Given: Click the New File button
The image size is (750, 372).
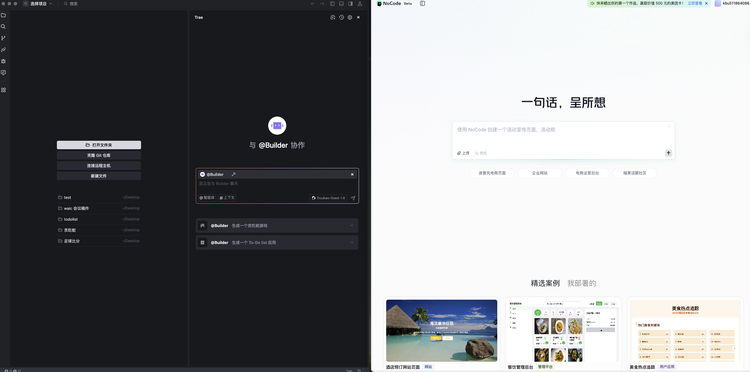Looking at the screenshot, I should (99, 176).
